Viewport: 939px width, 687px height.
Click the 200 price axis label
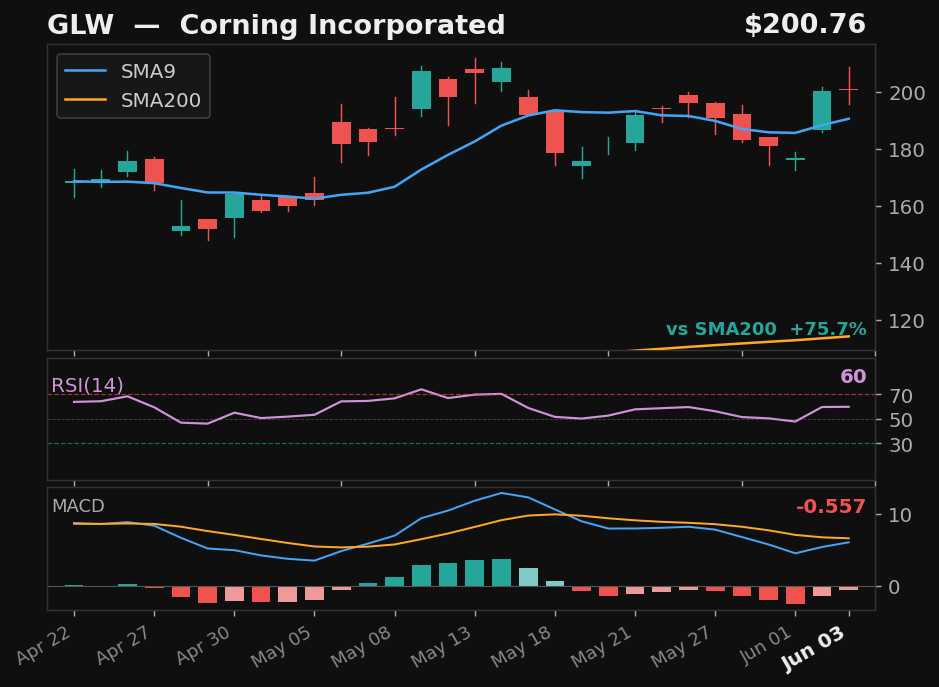pos(907,93)
